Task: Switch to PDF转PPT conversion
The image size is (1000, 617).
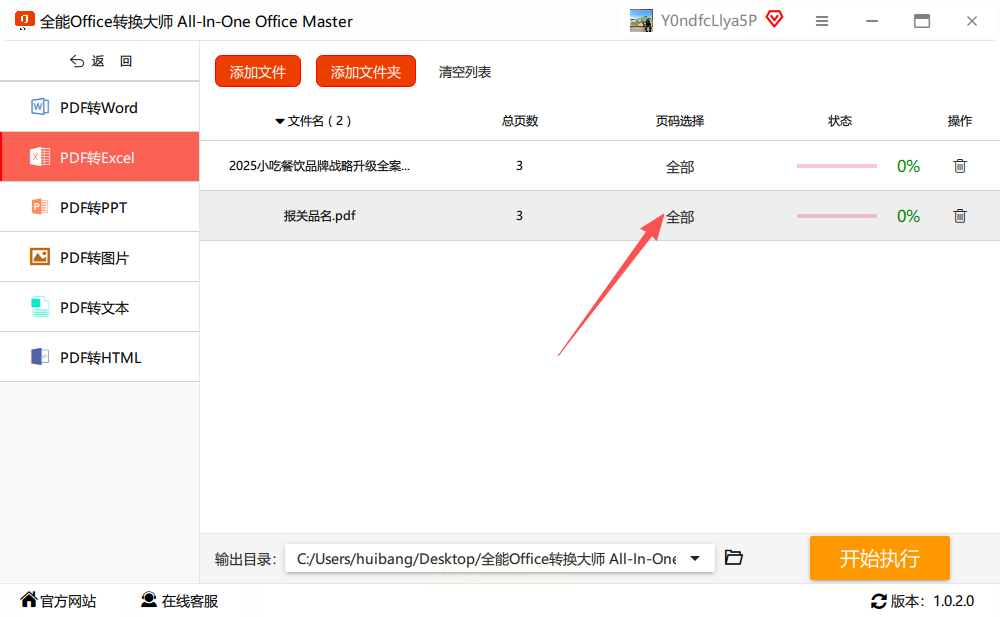Action: (x=99, y=207)
